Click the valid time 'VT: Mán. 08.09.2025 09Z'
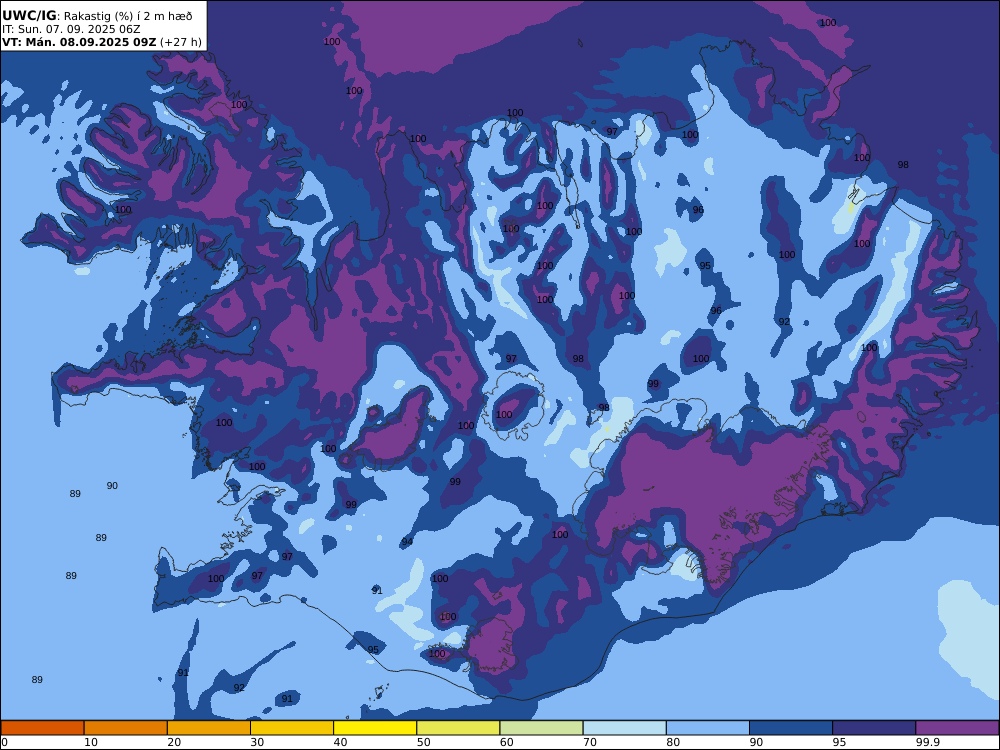This screenshot has width=1000, height=750. click(x=78, y=42)
